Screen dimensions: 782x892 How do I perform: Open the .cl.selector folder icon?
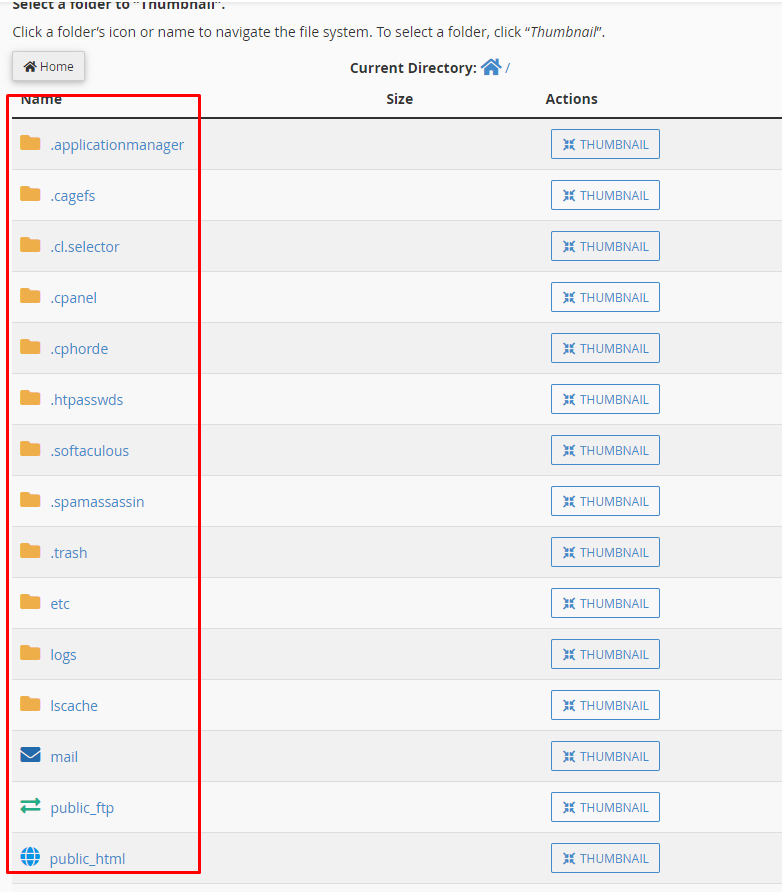coord(30,245)
